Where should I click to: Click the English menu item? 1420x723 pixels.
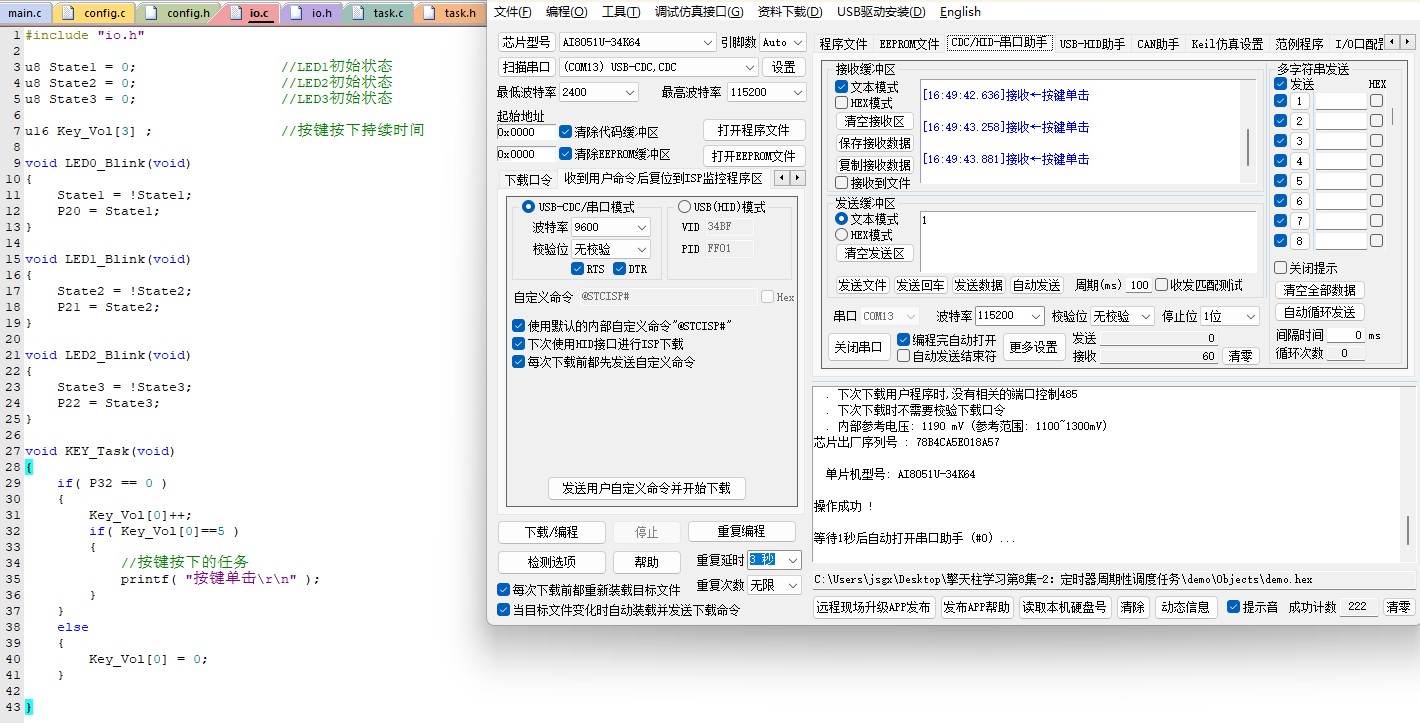click(960, 12)
